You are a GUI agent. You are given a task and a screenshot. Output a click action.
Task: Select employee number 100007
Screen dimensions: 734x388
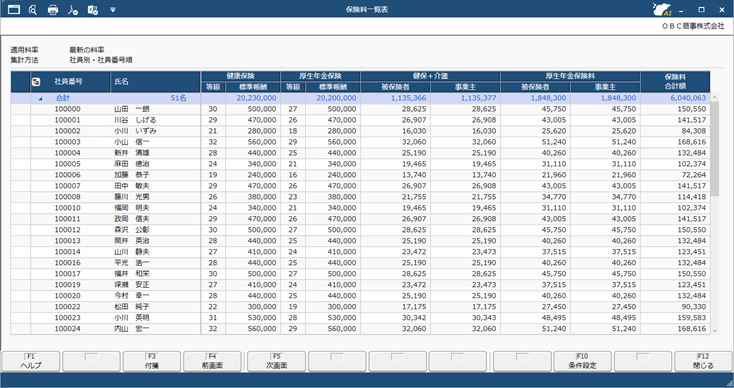tap(67, 186)
